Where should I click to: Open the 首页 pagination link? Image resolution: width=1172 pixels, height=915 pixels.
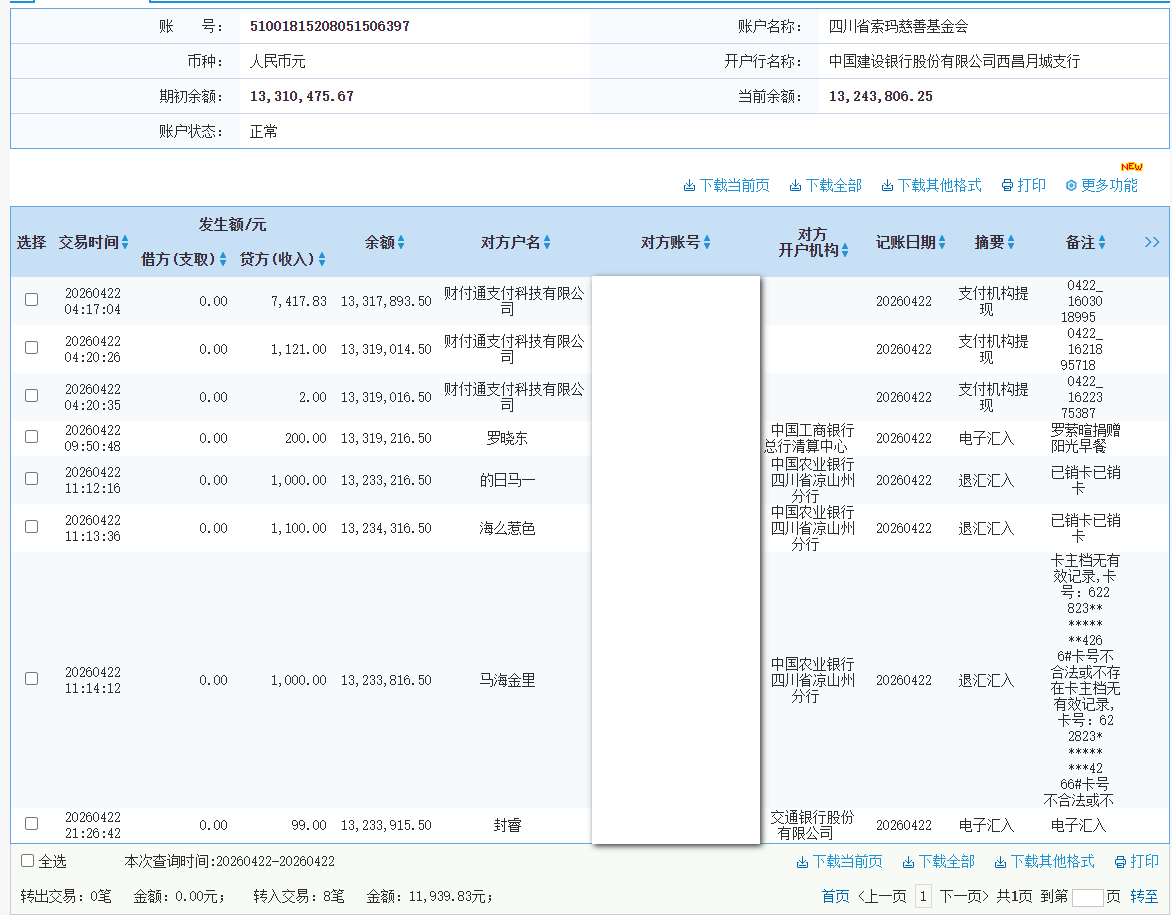point(834,897)
